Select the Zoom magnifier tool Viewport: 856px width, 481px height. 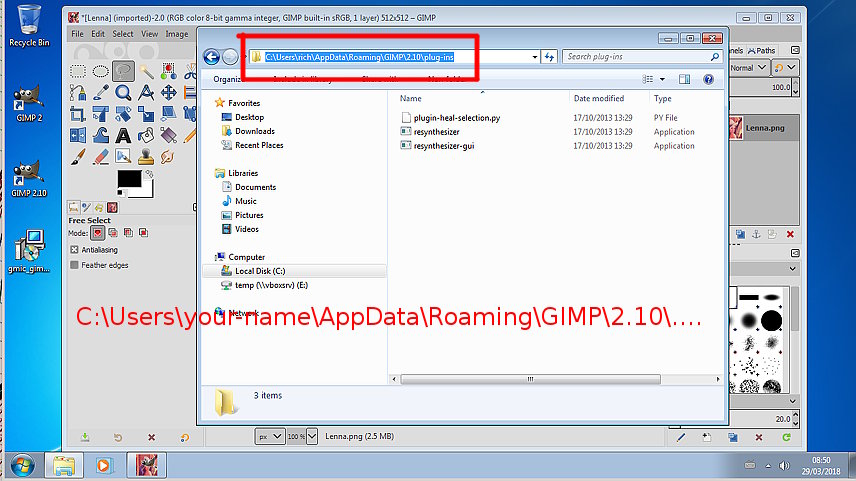[x=123, y=93]
